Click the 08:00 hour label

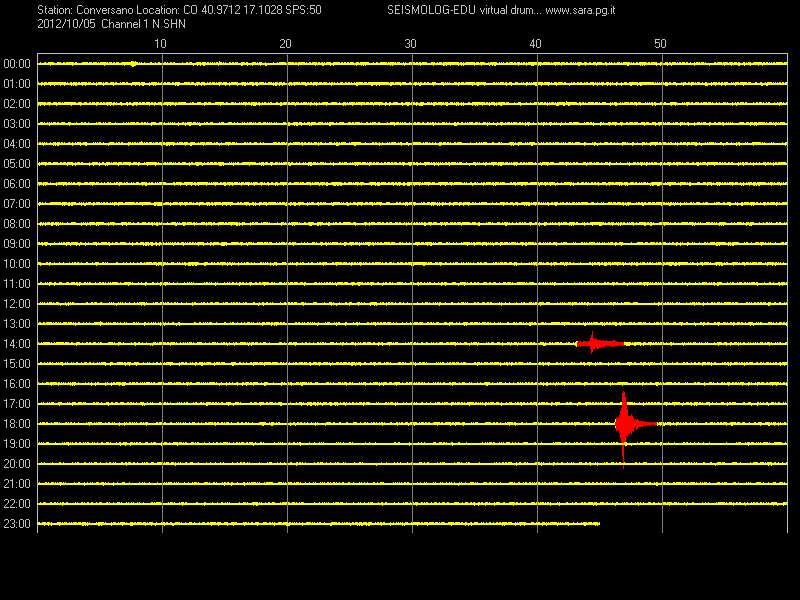pyautogui.click(x=17, y=223)
